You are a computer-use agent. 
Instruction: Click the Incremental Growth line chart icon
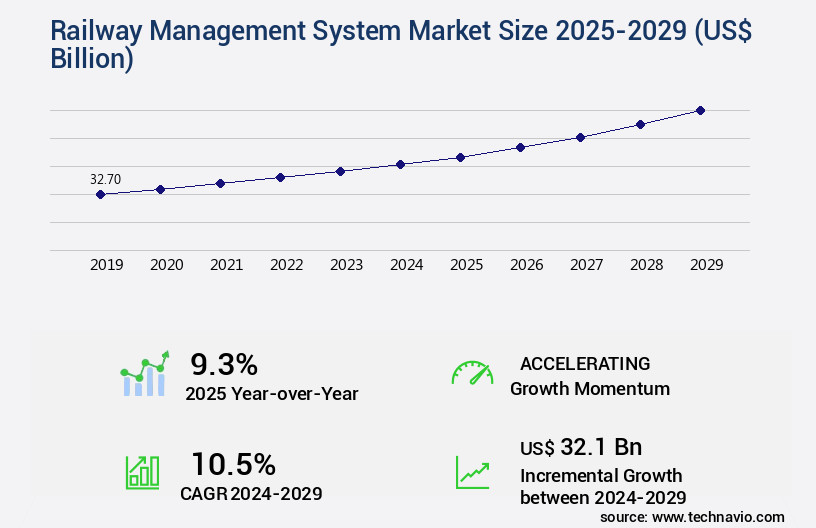(x=472, y=471)
